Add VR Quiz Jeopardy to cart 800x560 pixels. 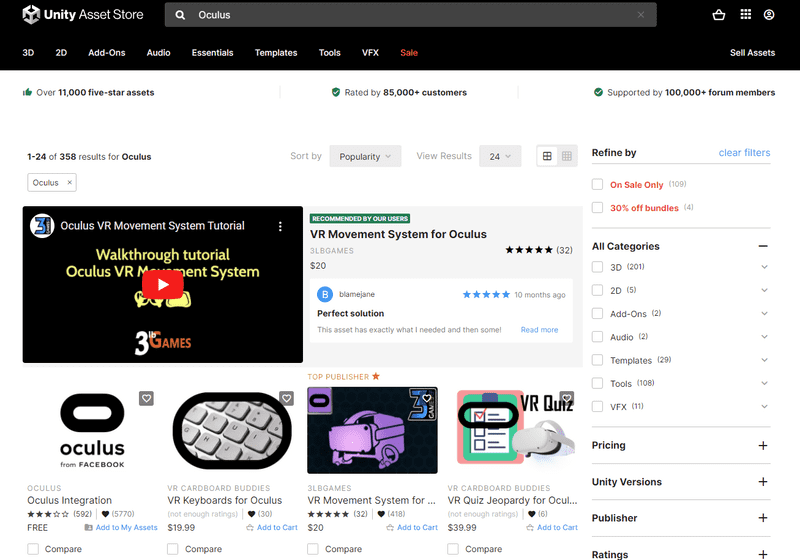tap(552, 527)
